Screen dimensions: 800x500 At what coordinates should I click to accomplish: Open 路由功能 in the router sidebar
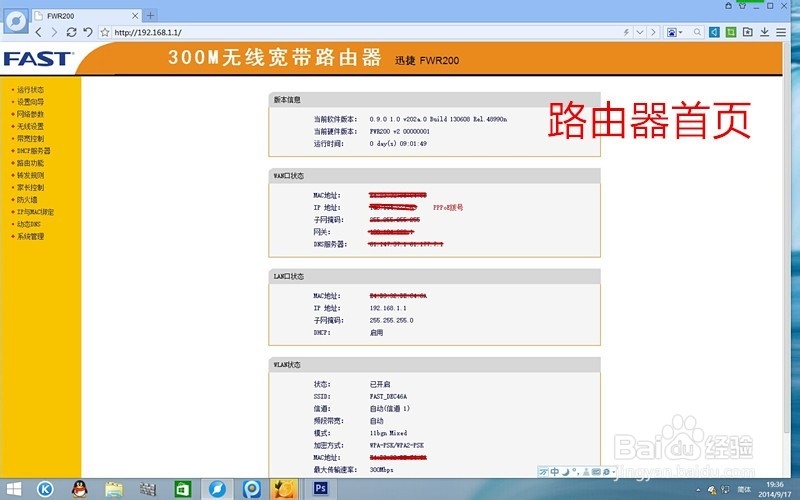30,163
